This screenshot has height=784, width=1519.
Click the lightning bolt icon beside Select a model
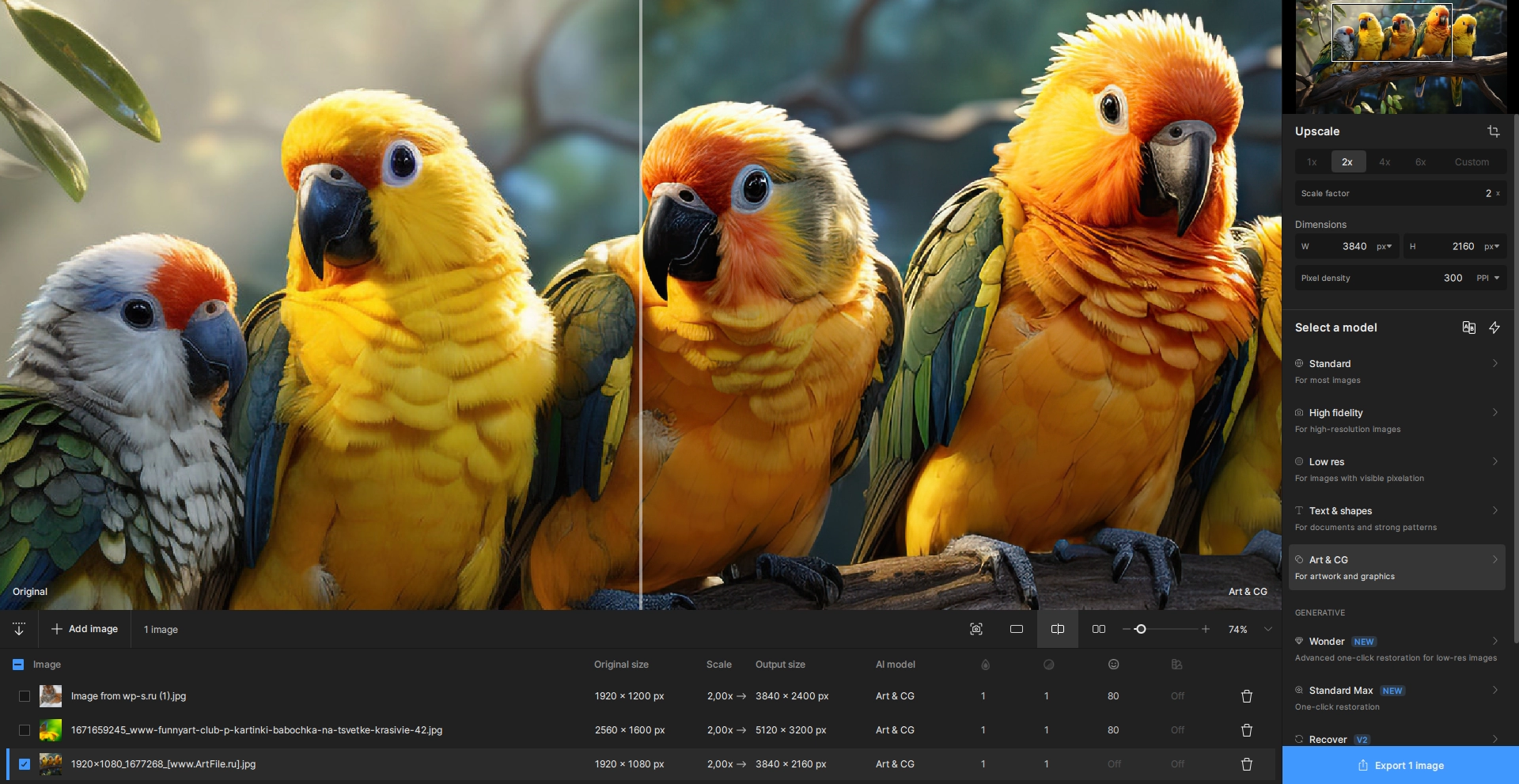pyautogui.click(x=1494, y=328)
